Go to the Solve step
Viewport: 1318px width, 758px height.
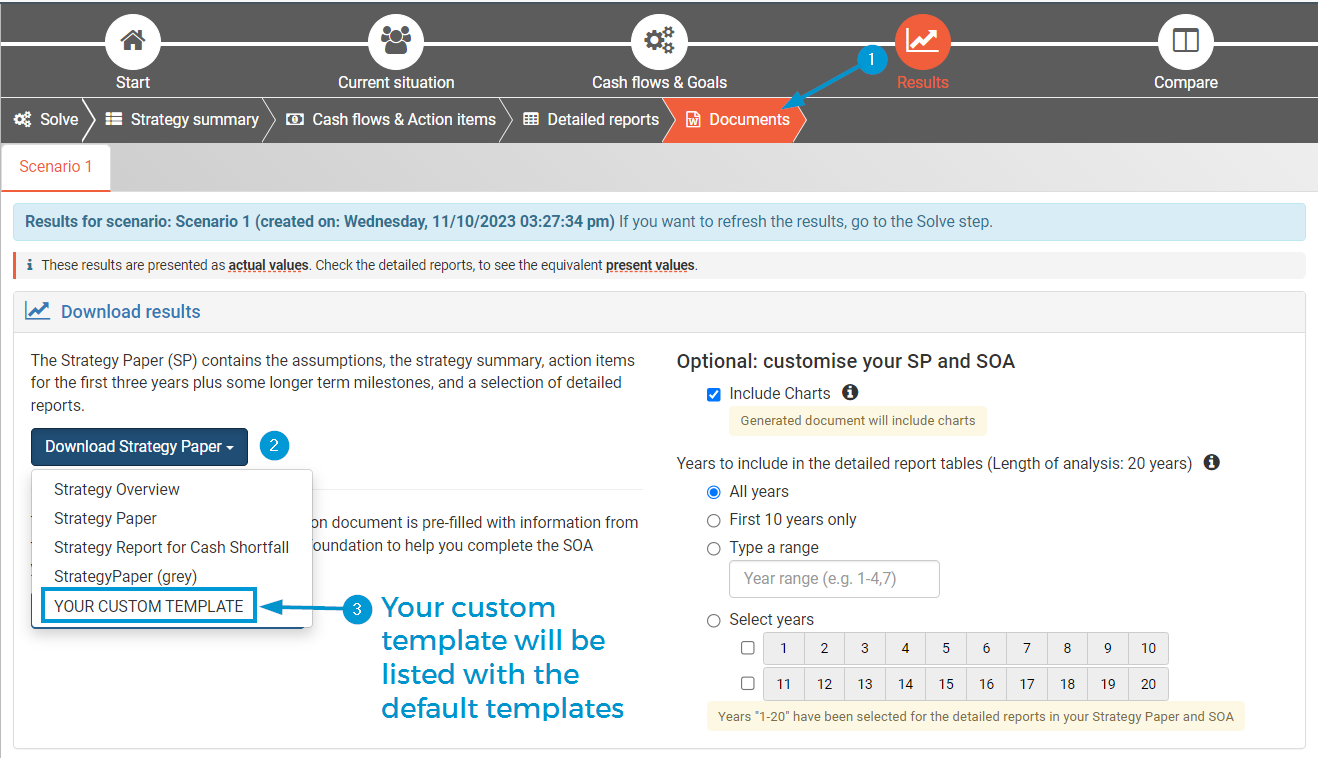click(47, 119)
